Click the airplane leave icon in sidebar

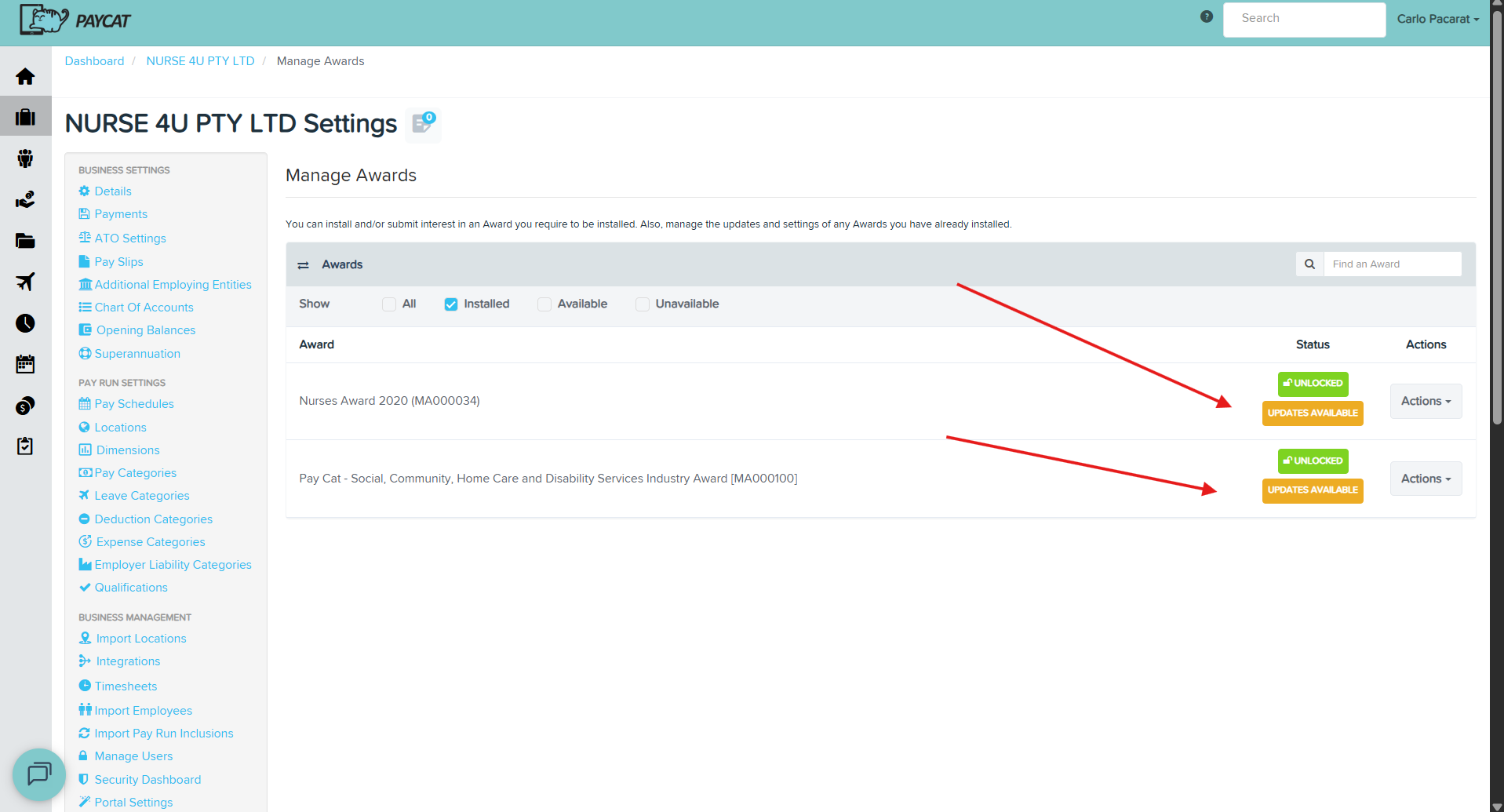(25, 282)
